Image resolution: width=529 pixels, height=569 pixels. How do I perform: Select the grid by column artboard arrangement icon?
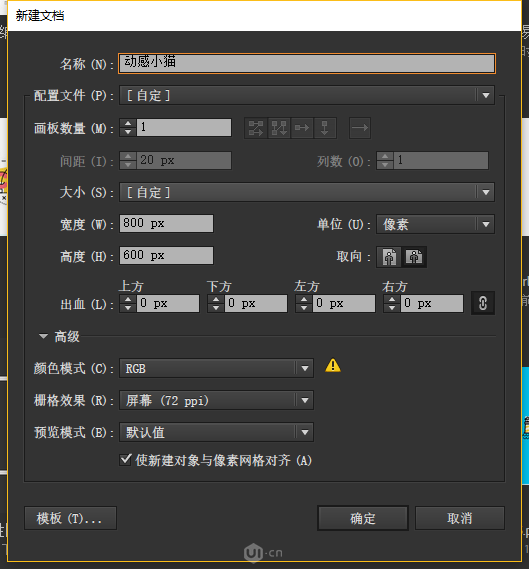(x=279, y=128)
